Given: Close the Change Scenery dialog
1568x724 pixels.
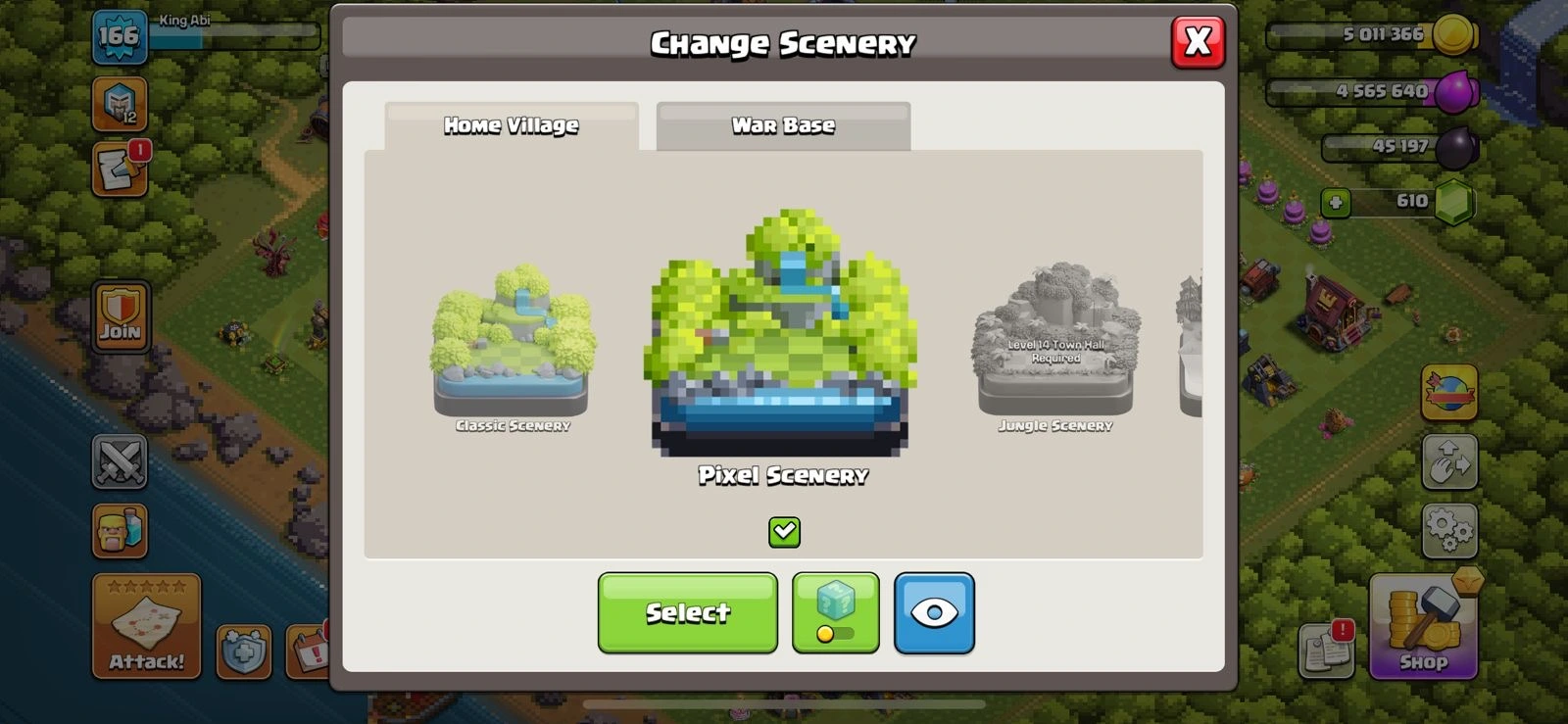Looking at the screenshot, I should (x=1198, y=42).
